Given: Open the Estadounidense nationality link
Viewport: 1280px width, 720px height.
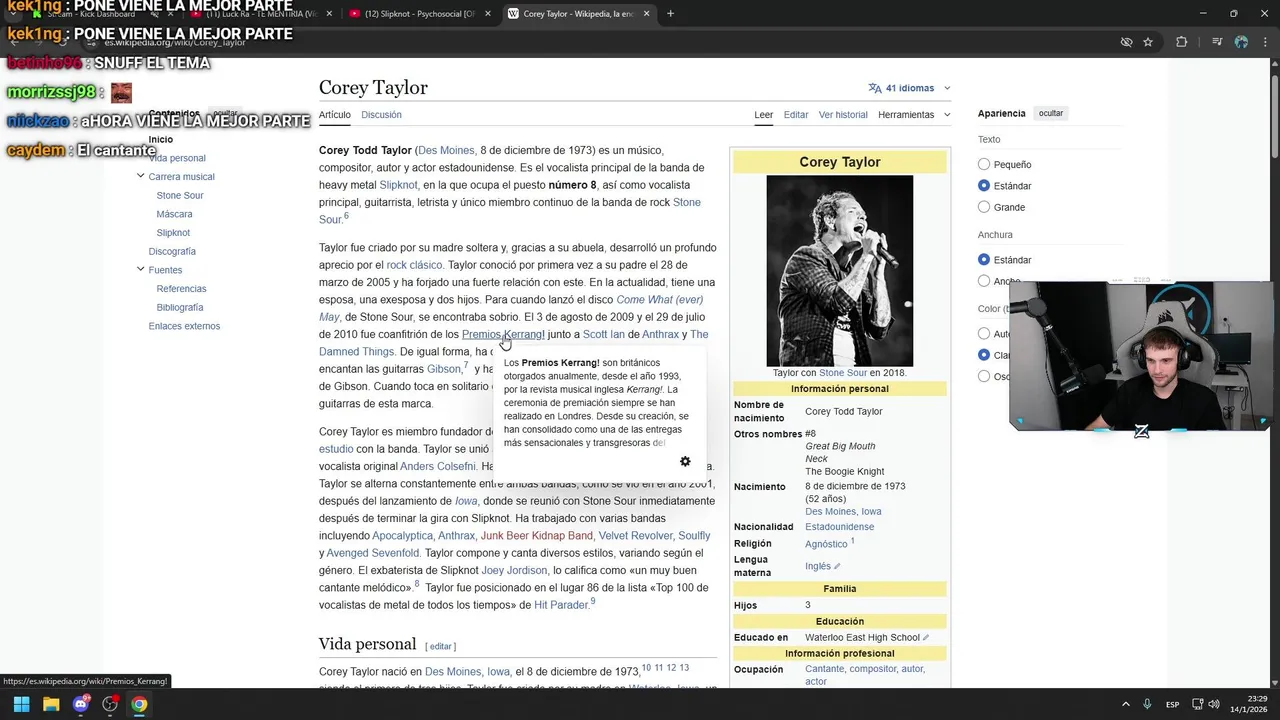Looking at the screenshot, I should [839, 527].
